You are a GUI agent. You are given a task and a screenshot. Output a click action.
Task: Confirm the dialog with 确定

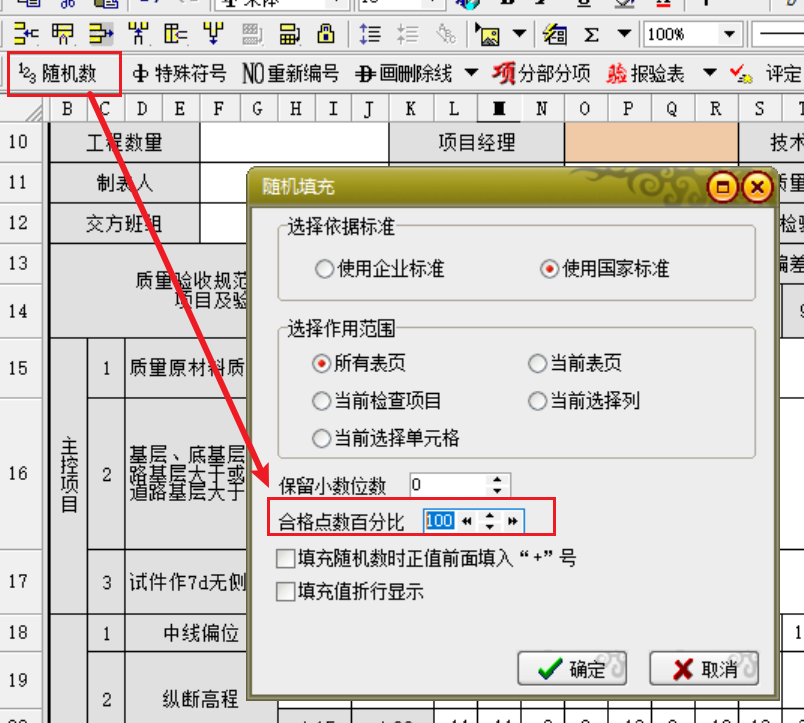pos(572,669)
